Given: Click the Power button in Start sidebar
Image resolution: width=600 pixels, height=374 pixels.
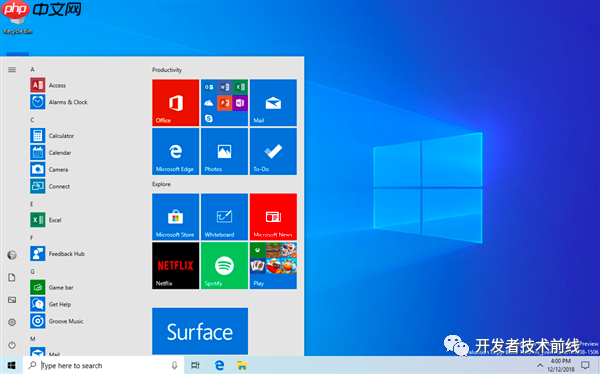Looking at the screenshot, I should coord(12,345).
